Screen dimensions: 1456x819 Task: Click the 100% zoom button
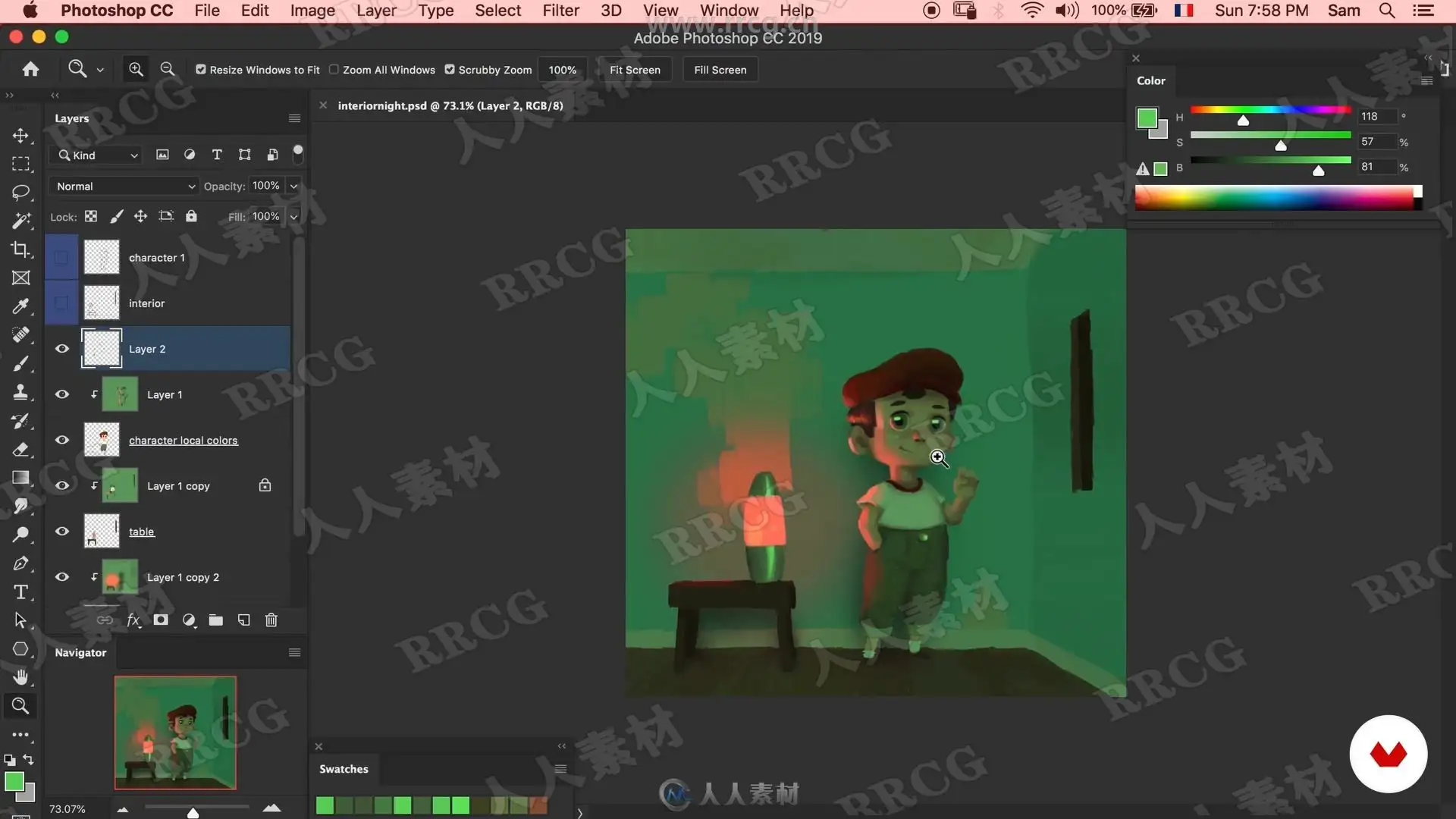coord(562,70)
